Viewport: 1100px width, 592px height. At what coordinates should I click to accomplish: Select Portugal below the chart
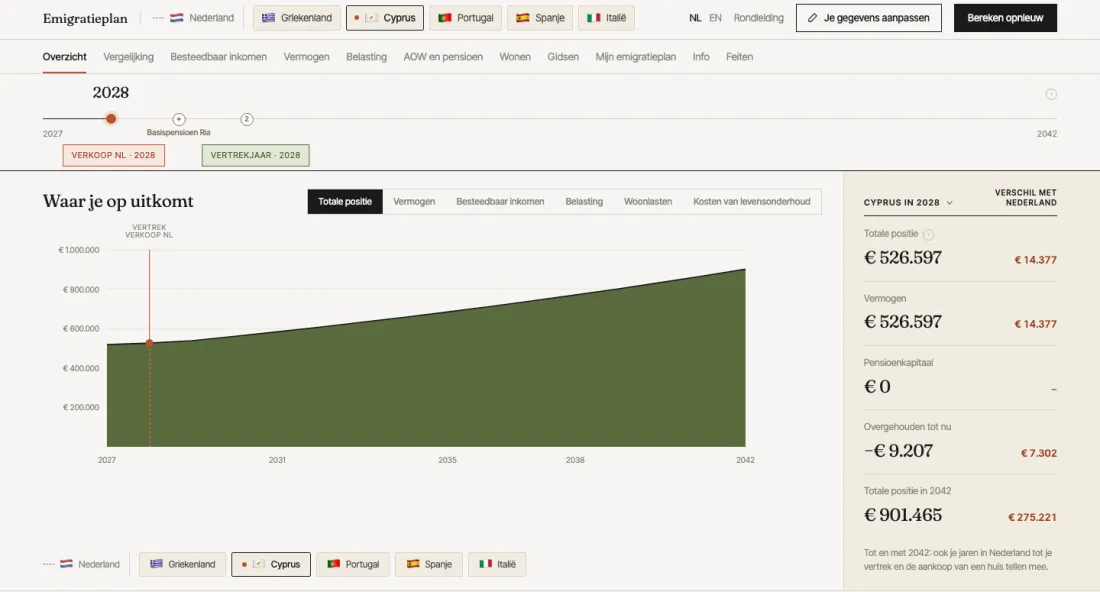coord(353,564)
